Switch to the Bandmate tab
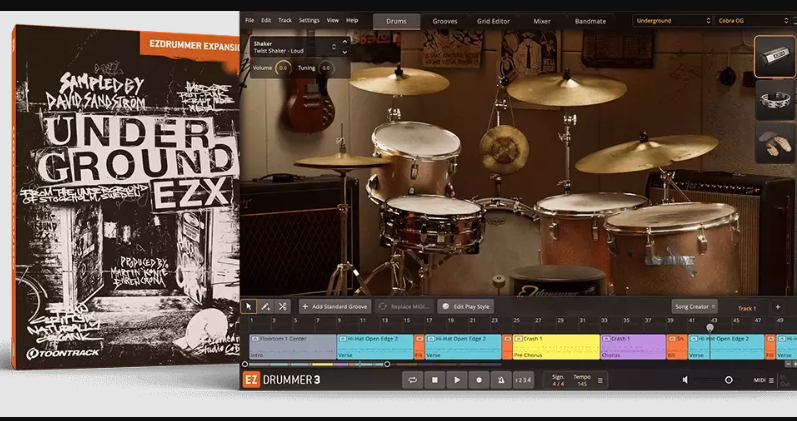 pyautogui.click(x=590, y=21)
